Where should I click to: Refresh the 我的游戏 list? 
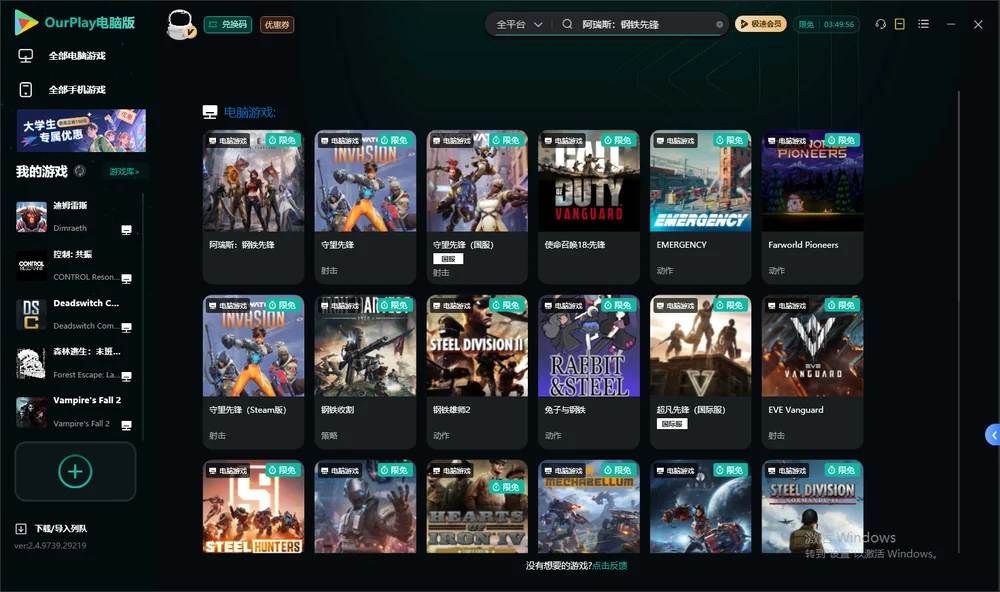click(80, 171)
